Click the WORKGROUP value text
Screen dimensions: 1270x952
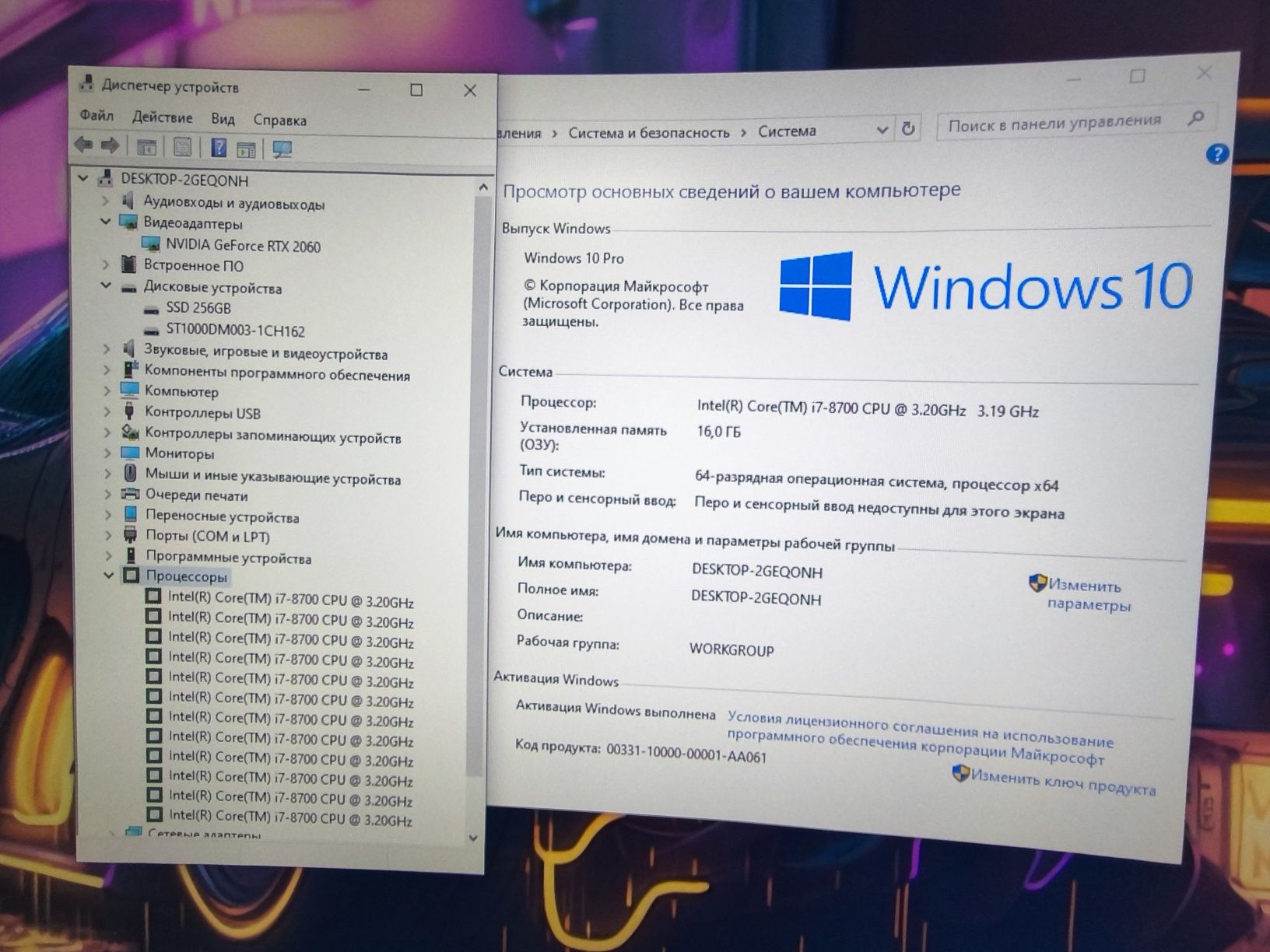(731, 649)
